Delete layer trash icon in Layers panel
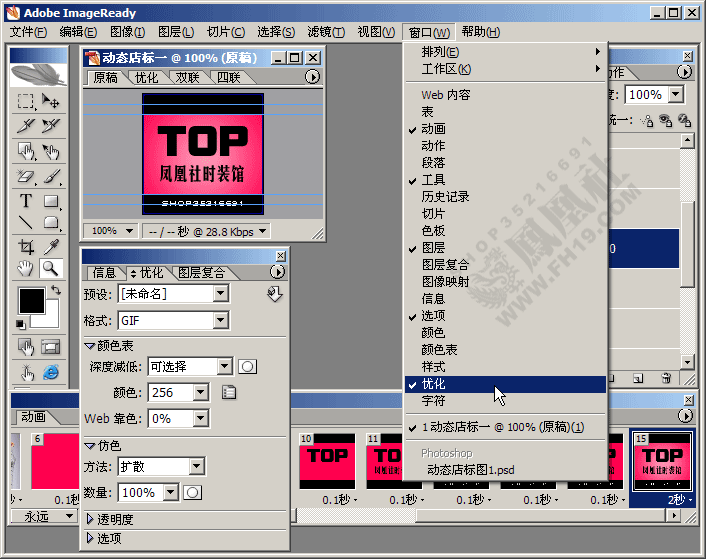Screen dimensions: 706x559 pyautogui.click(x=666, y=379)
